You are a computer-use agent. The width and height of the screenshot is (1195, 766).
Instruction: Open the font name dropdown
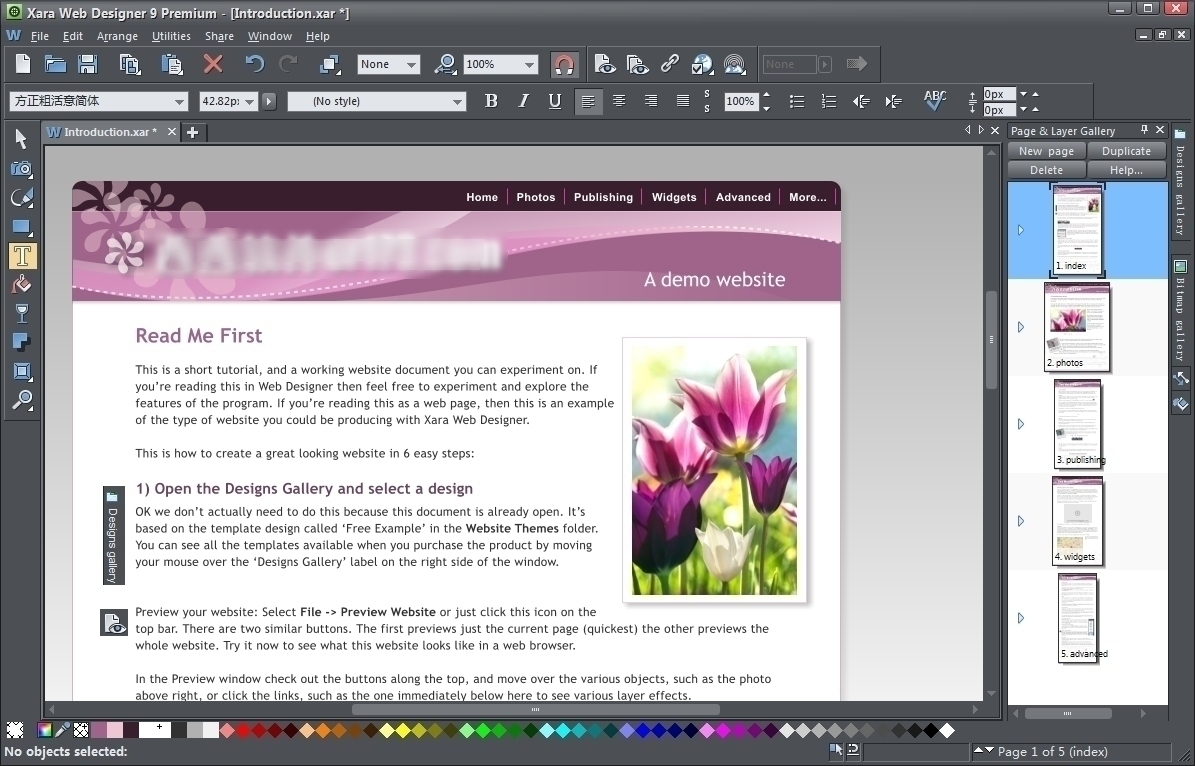click(179, 101)
